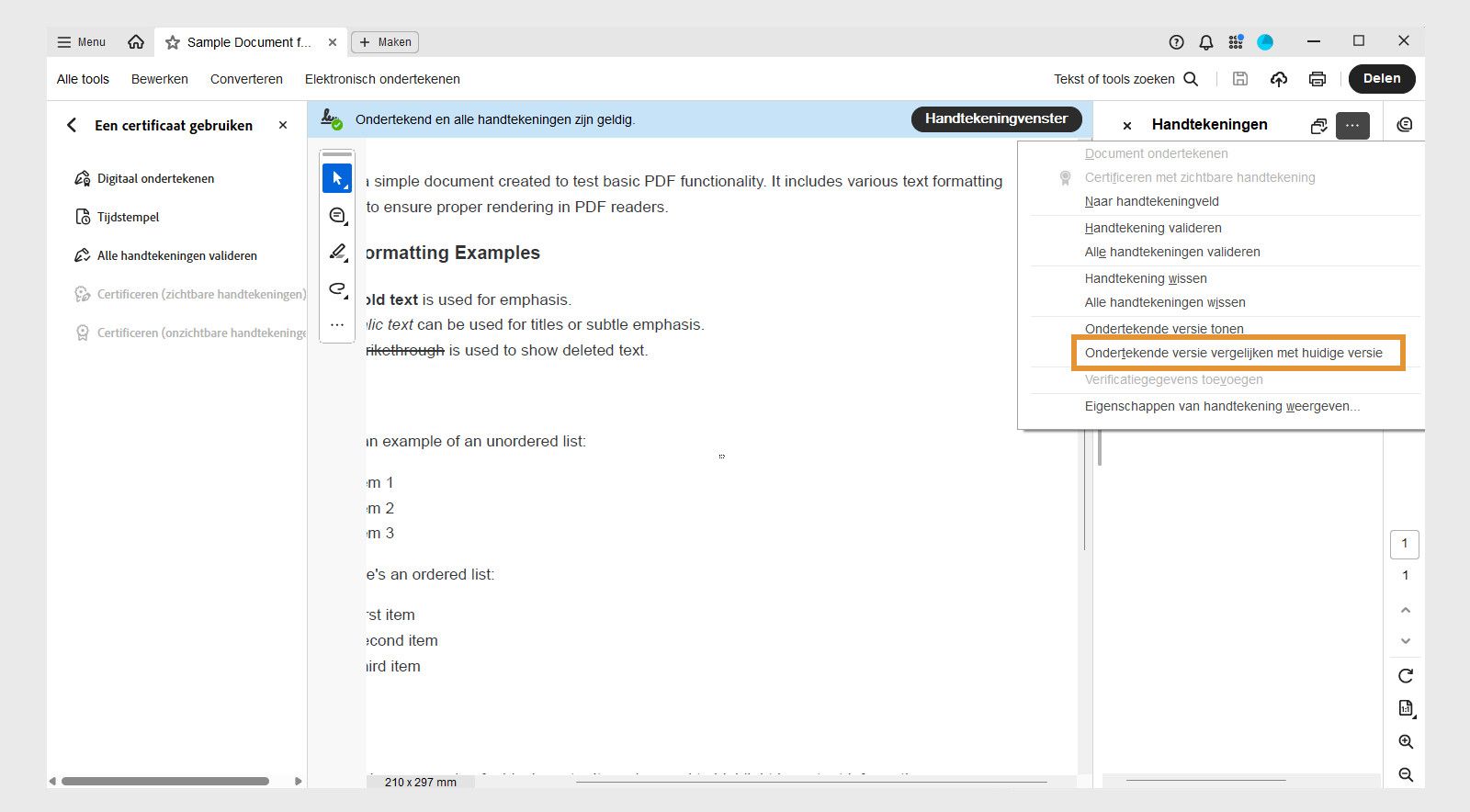Go to the Home icon
This screenshot has height=812, width=1470.
[136, 42]
